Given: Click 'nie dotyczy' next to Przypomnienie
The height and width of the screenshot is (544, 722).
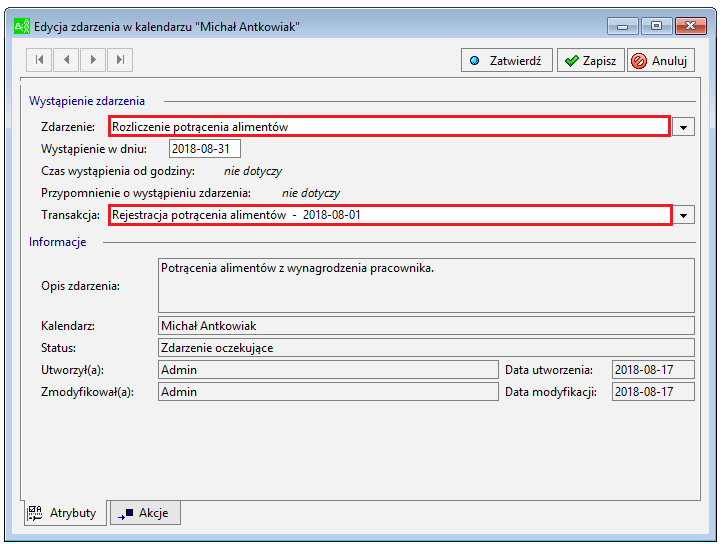Looking at the screenshot, I should click(x=311, y=193).
